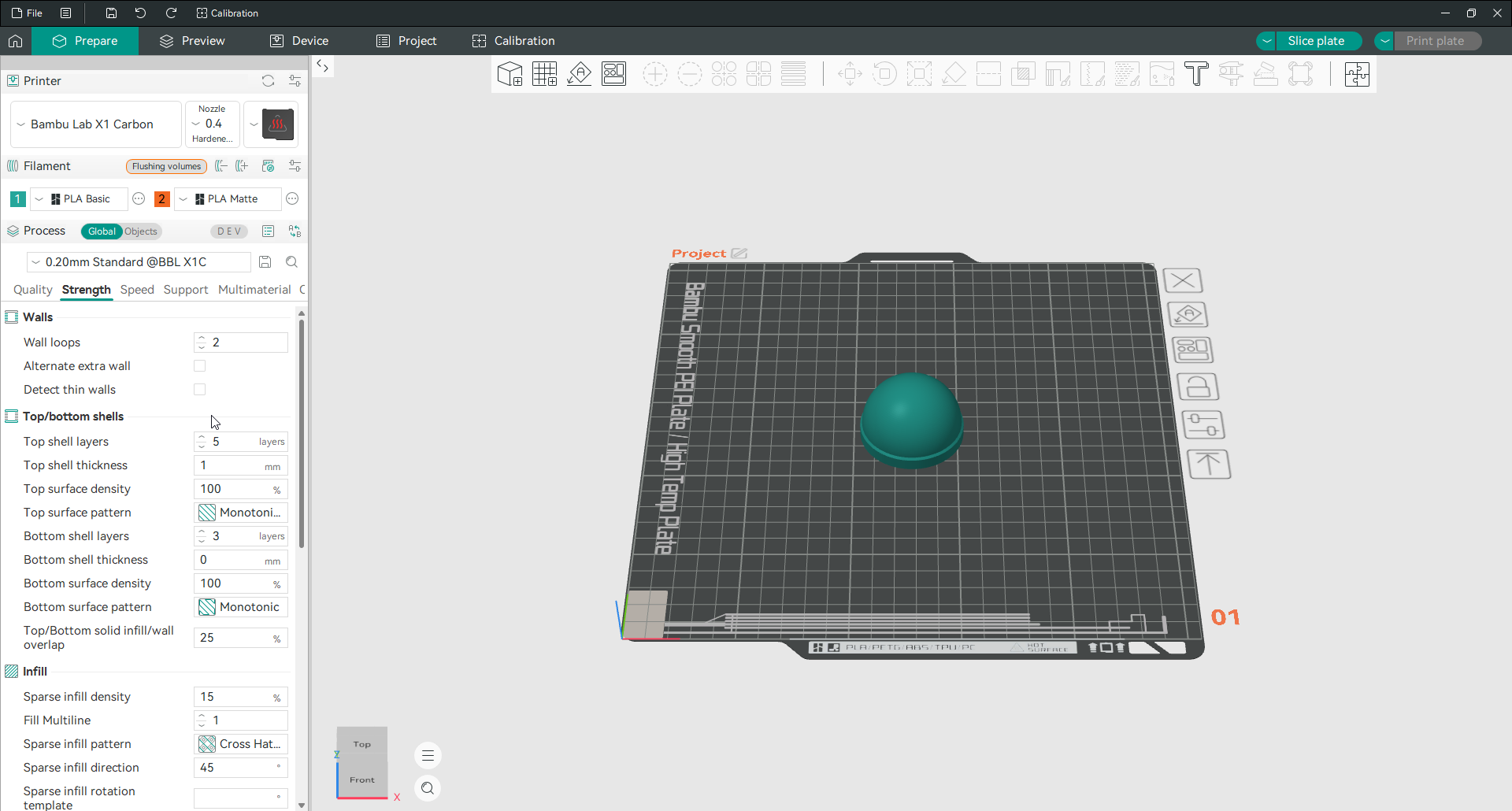Screen dimensions: 1512x811
Task: Open the Print plate dropdown arrow
Action: click(1384, 41)
